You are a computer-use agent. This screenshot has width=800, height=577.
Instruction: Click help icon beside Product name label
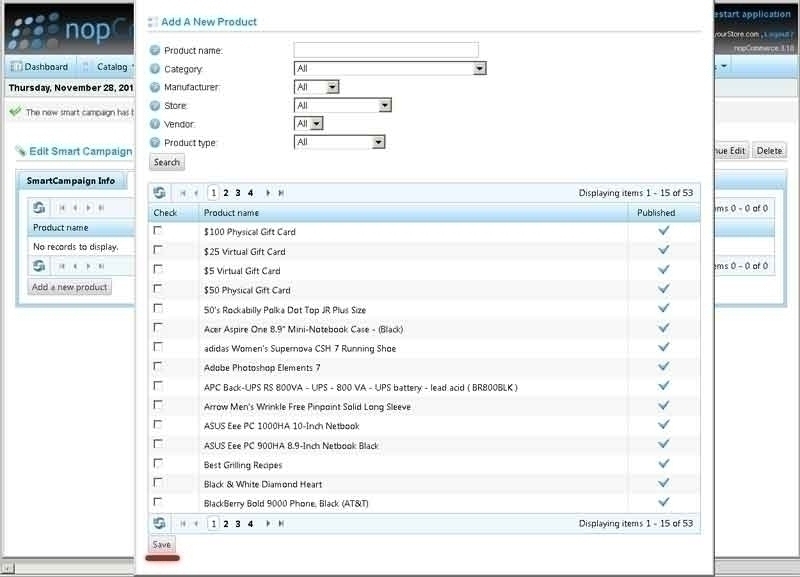[155, 51]
